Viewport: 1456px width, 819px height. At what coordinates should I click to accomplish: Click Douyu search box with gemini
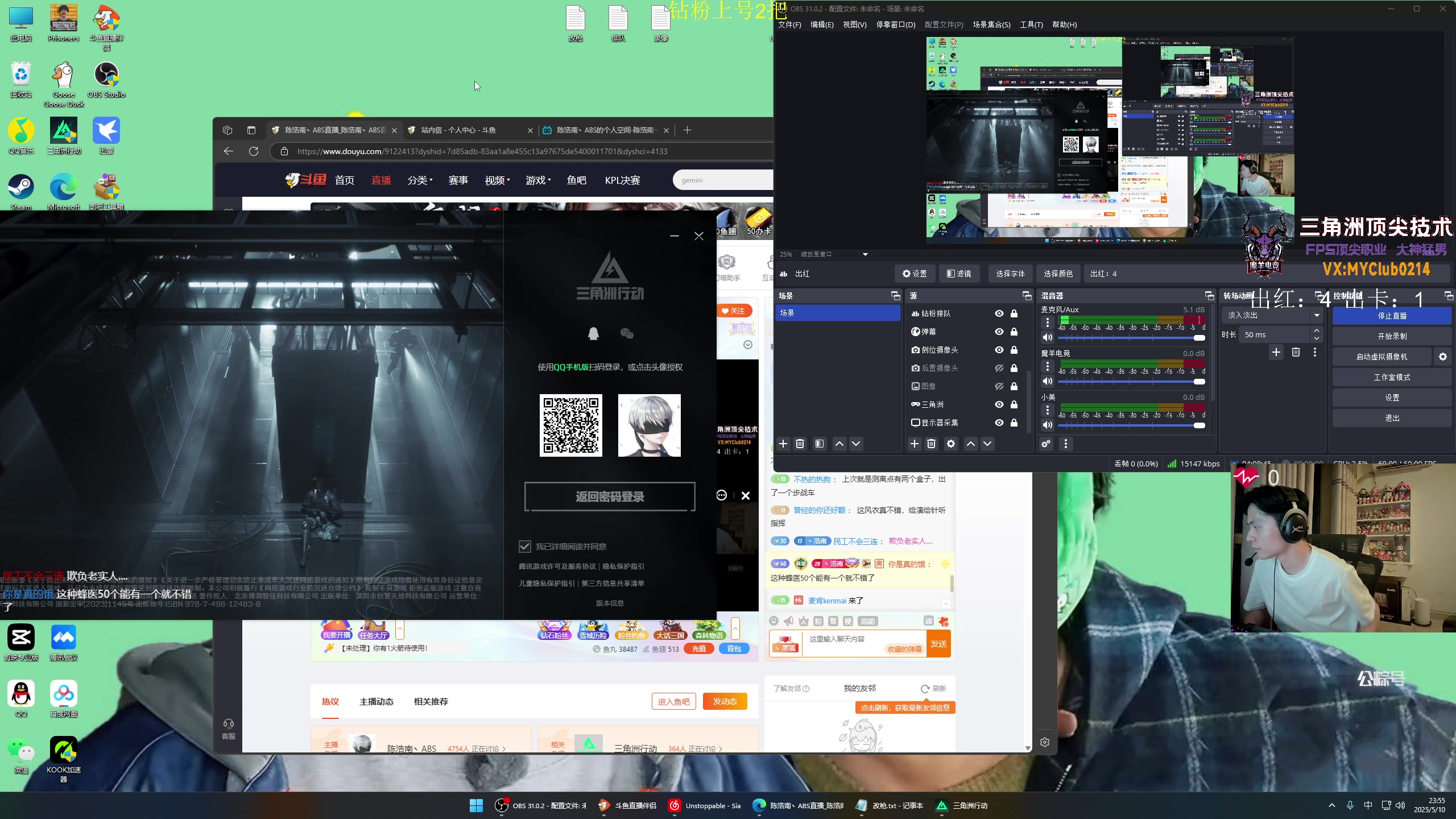722,180
